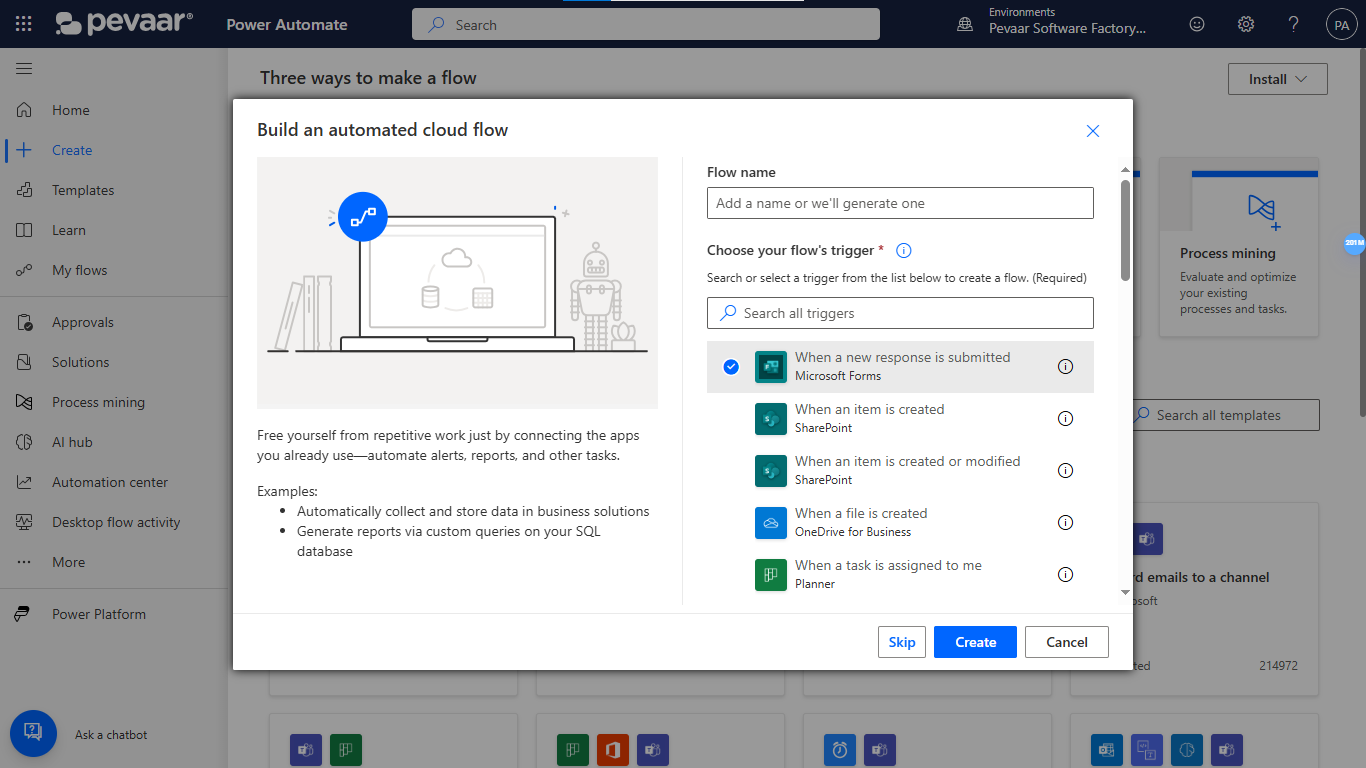Screen dimensions: 1366x768
Task: Click the Environments icon in the header
Action: pyautogui.click(x=965, y=24)
